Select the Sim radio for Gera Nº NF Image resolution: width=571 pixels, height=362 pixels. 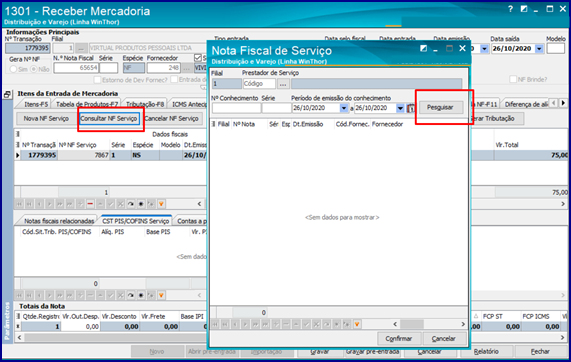pos(13,69)
